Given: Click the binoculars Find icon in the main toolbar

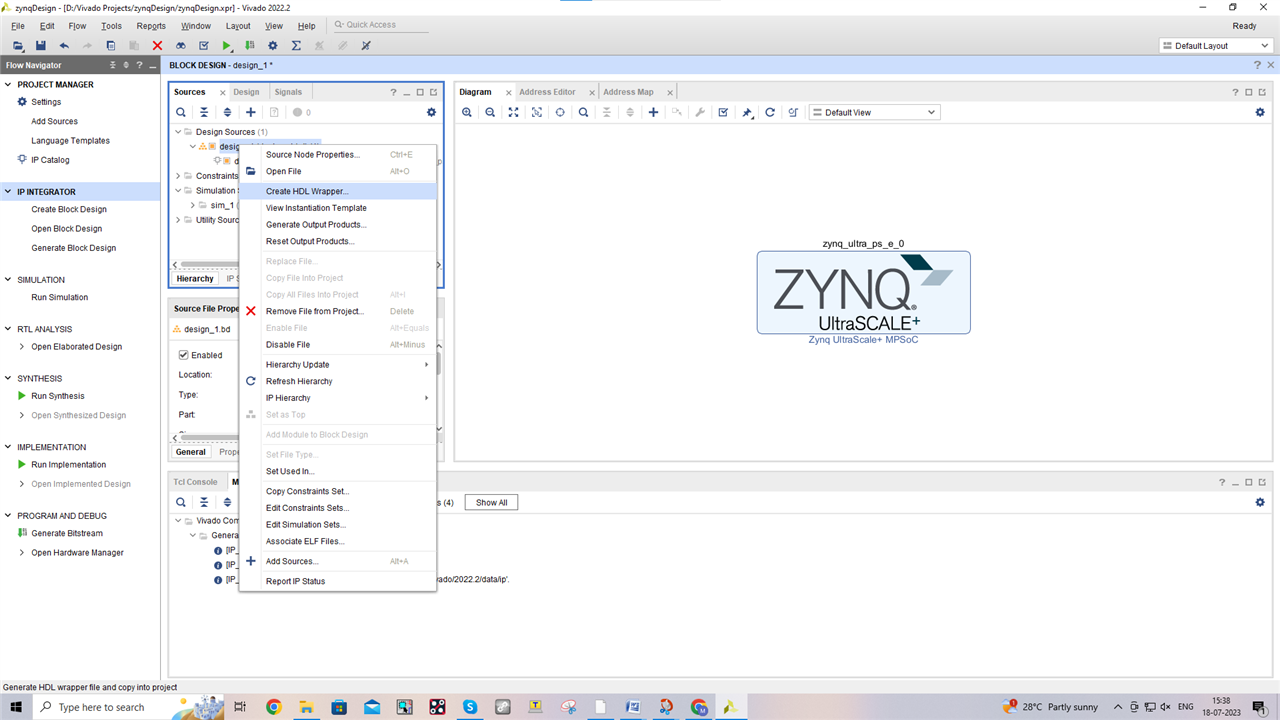Looking at the screenshot, I should coord(181,46).
